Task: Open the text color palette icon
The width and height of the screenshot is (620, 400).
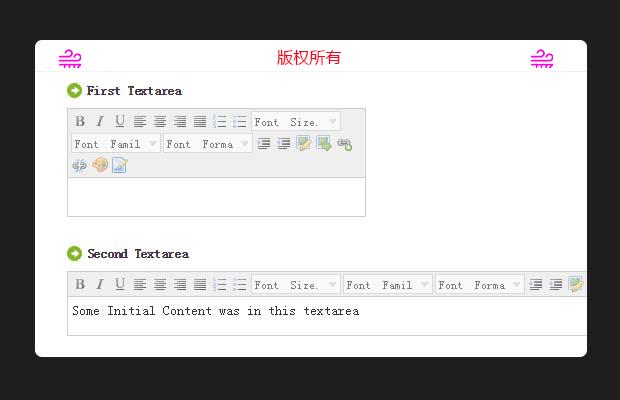Action: pos(100,166)
